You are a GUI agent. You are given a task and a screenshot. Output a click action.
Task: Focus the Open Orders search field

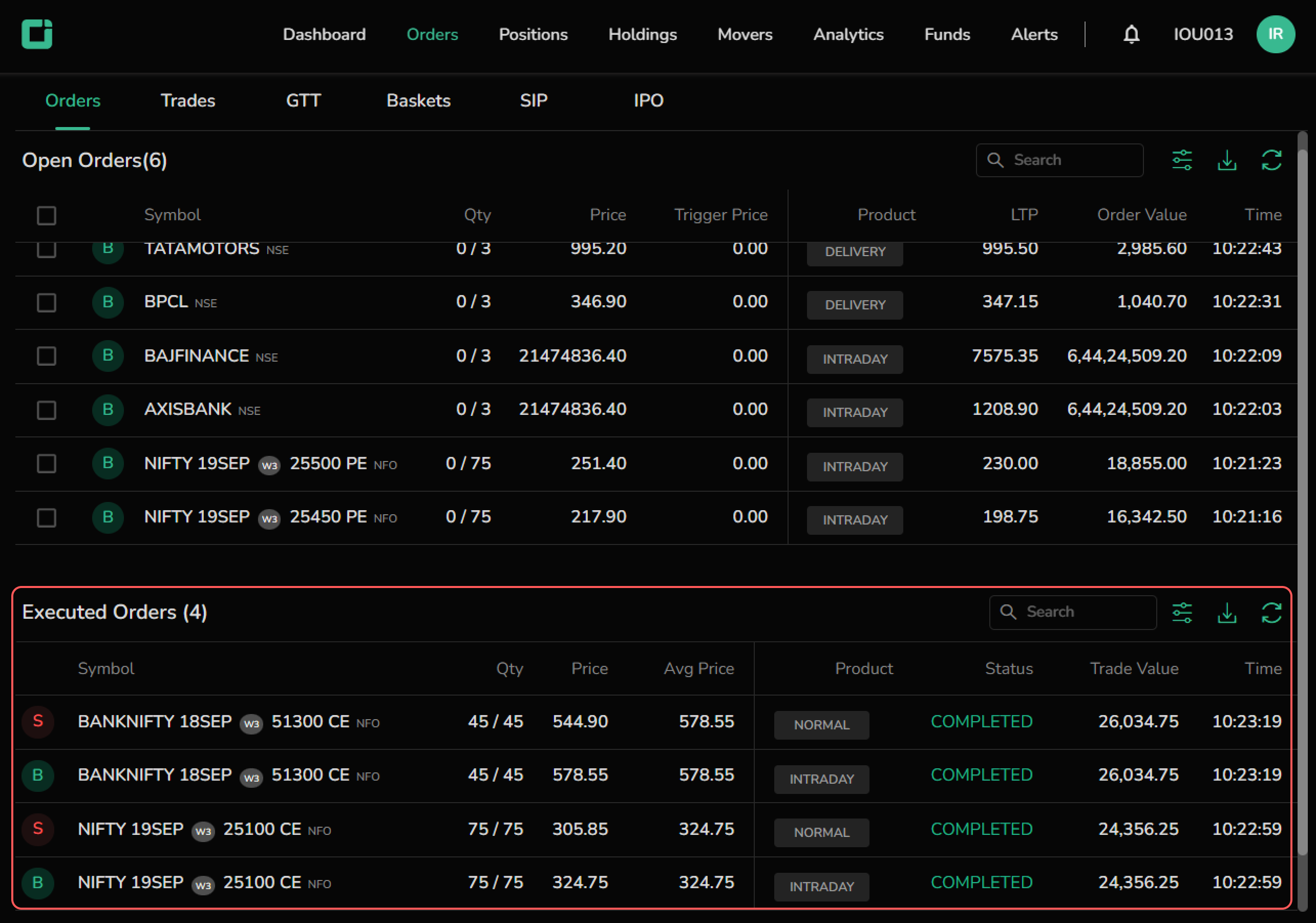click(1059, 160)
